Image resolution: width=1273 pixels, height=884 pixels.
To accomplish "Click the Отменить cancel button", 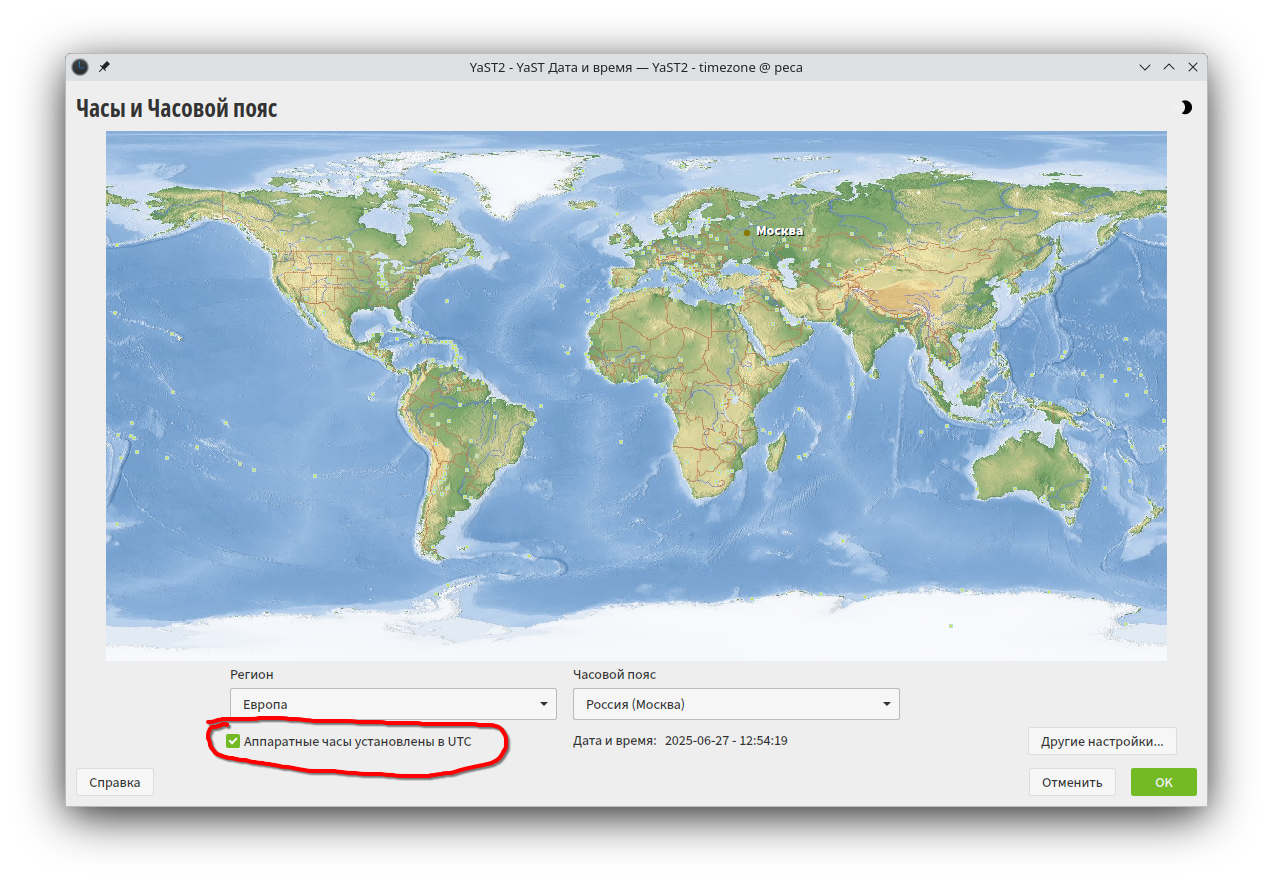I will [x=1072, y=782].
